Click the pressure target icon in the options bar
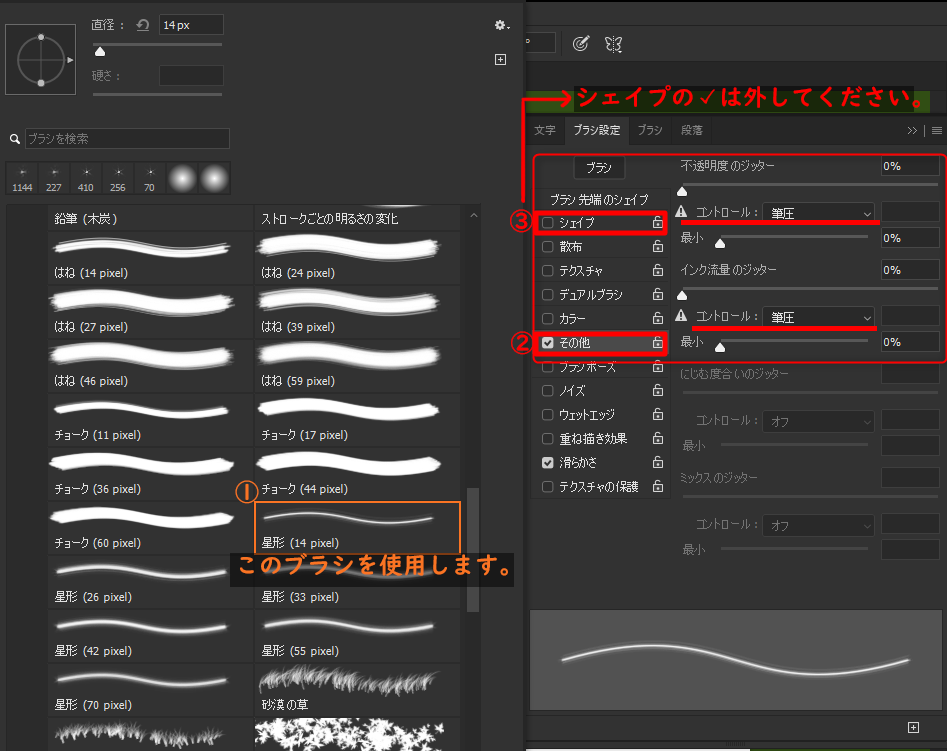 pyautogui.click(x=580, y=43)
